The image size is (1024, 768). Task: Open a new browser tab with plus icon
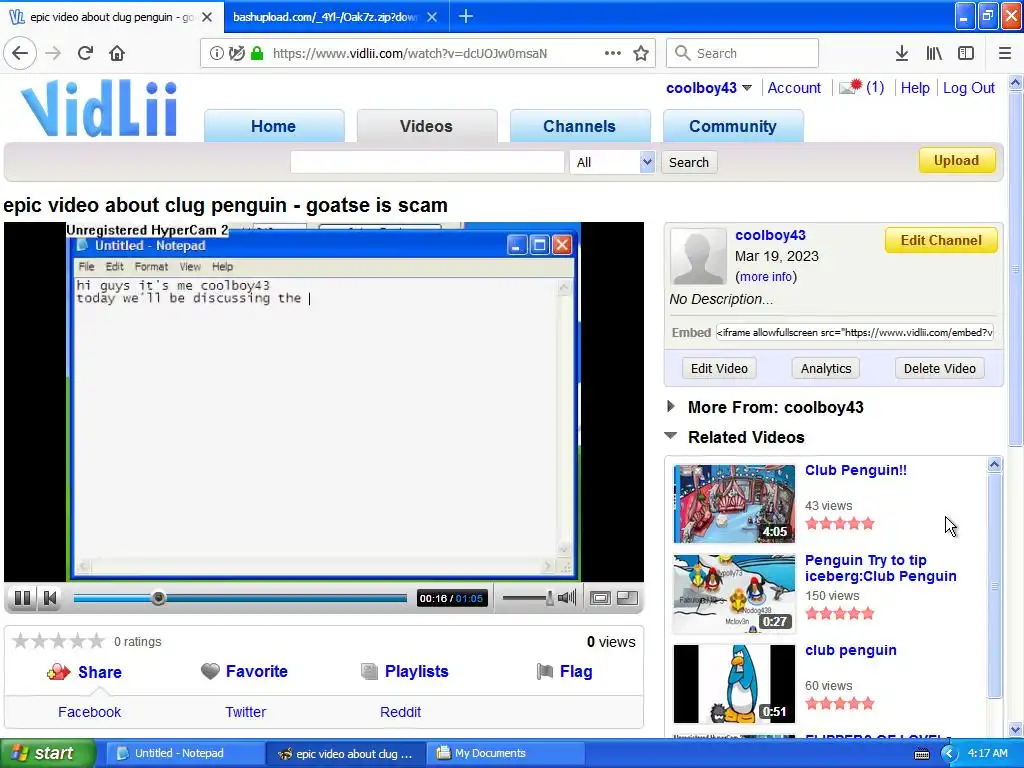click(466, 16)
